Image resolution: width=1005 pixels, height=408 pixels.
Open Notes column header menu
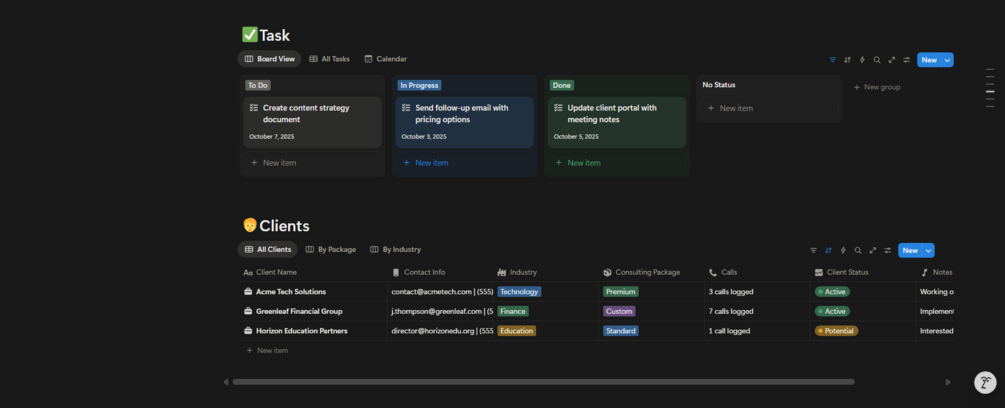coord(936,272)
